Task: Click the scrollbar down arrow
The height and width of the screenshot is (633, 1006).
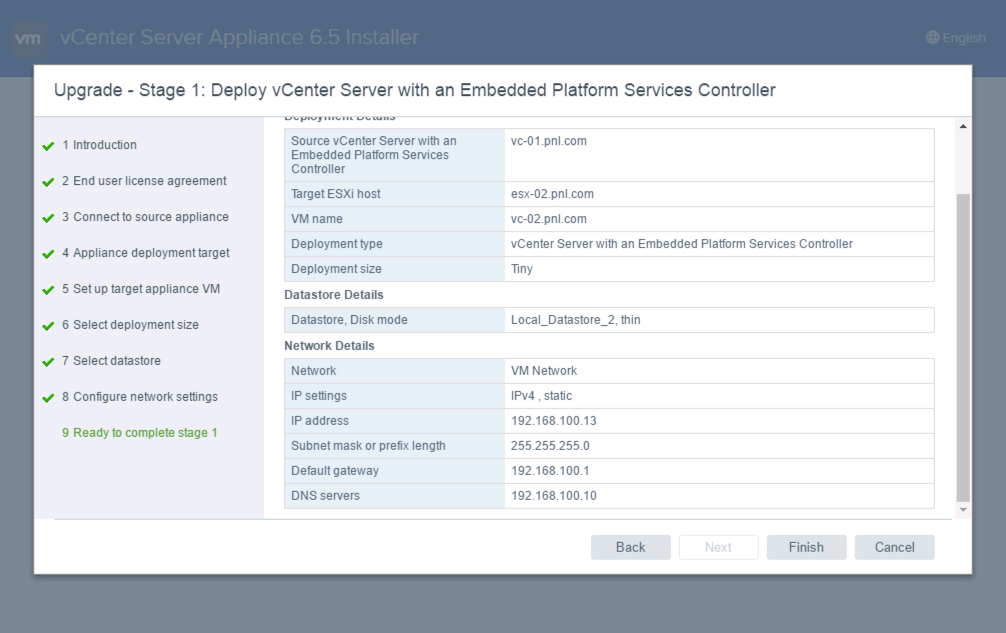Action: click(x=963, y=510)
